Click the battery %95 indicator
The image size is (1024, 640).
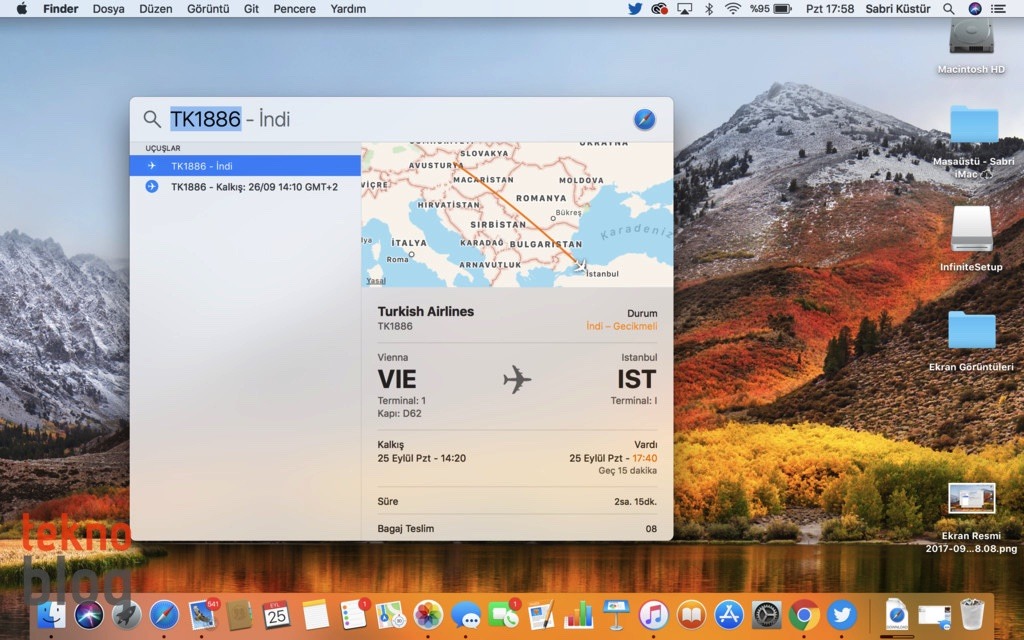771,8
